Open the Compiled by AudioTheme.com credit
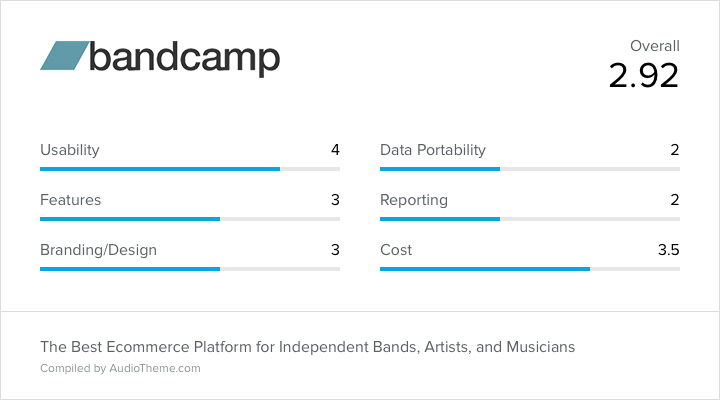This screenshot has height=400, width=720. (x=120, y=368)
